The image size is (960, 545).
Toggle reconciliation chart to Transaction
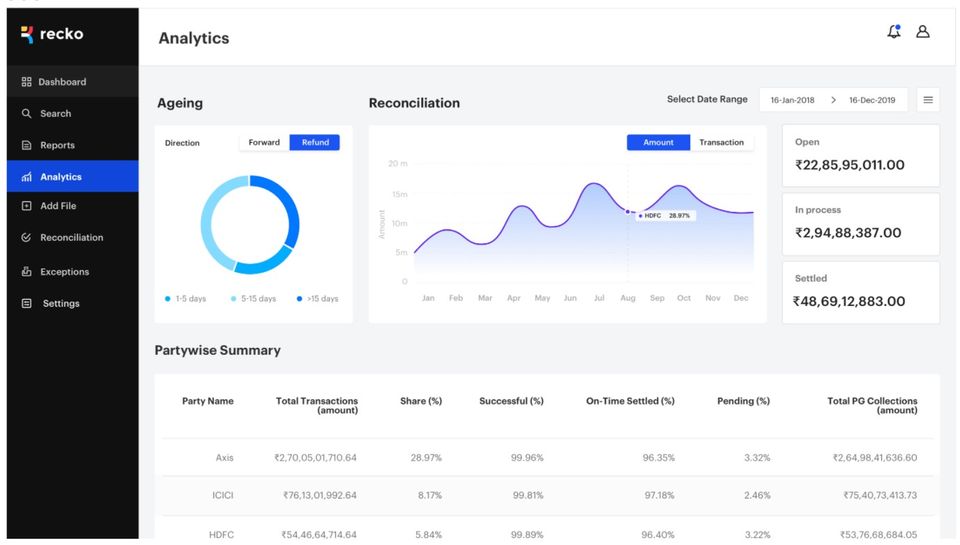(721, 143)
